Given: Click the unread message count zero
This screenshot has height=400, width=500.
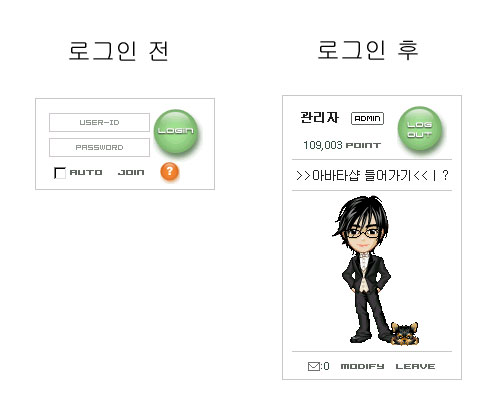Looking at the screenshot, I should coord(326,366).
